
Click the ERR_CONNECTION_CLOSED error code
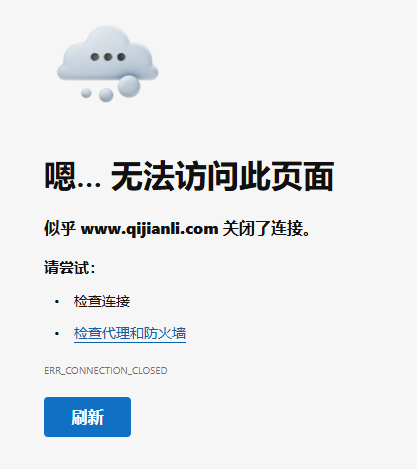[x=106, y=371]
